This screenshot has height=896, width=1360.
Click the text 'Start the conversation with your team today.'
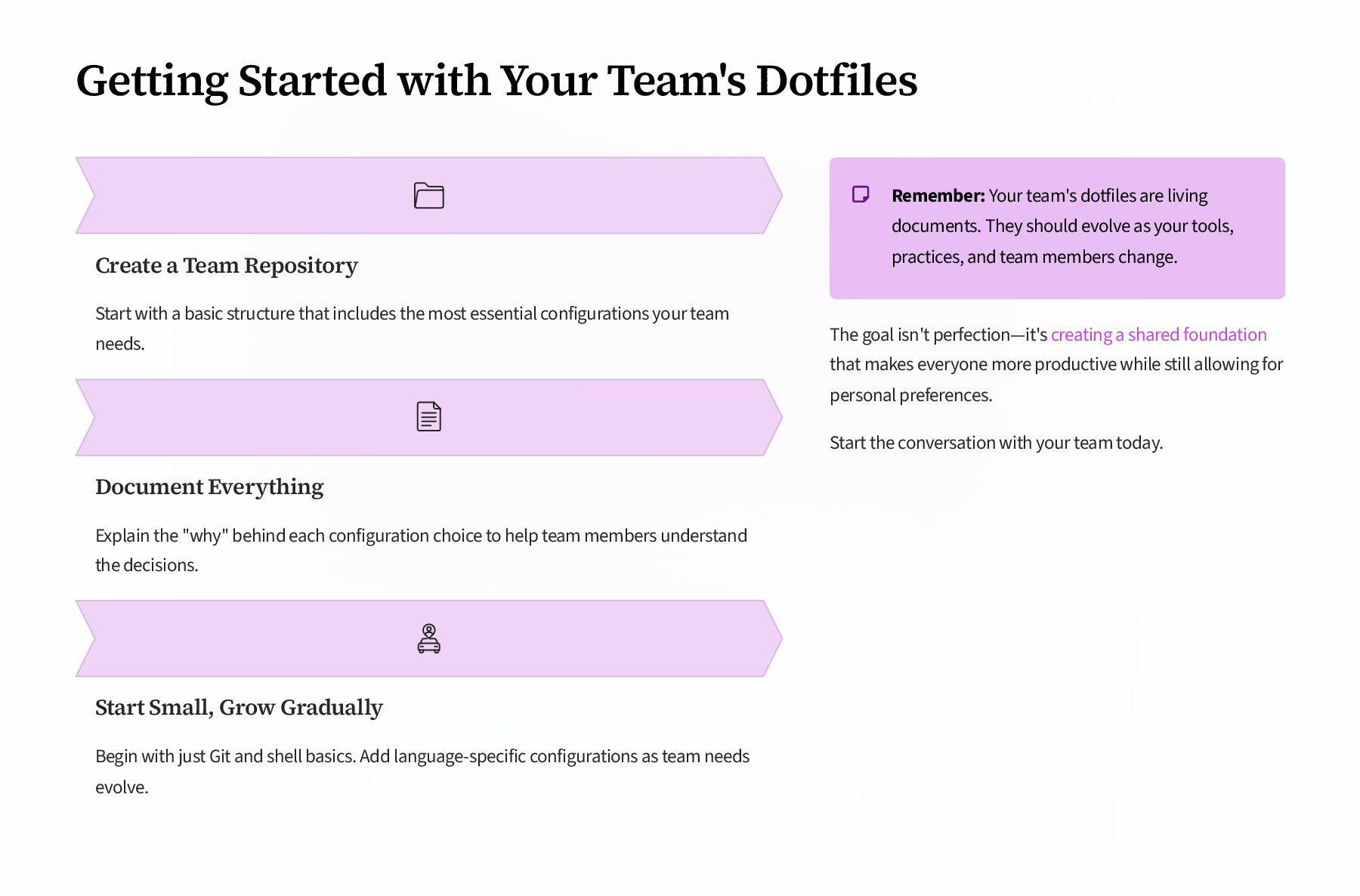[996, 443]
